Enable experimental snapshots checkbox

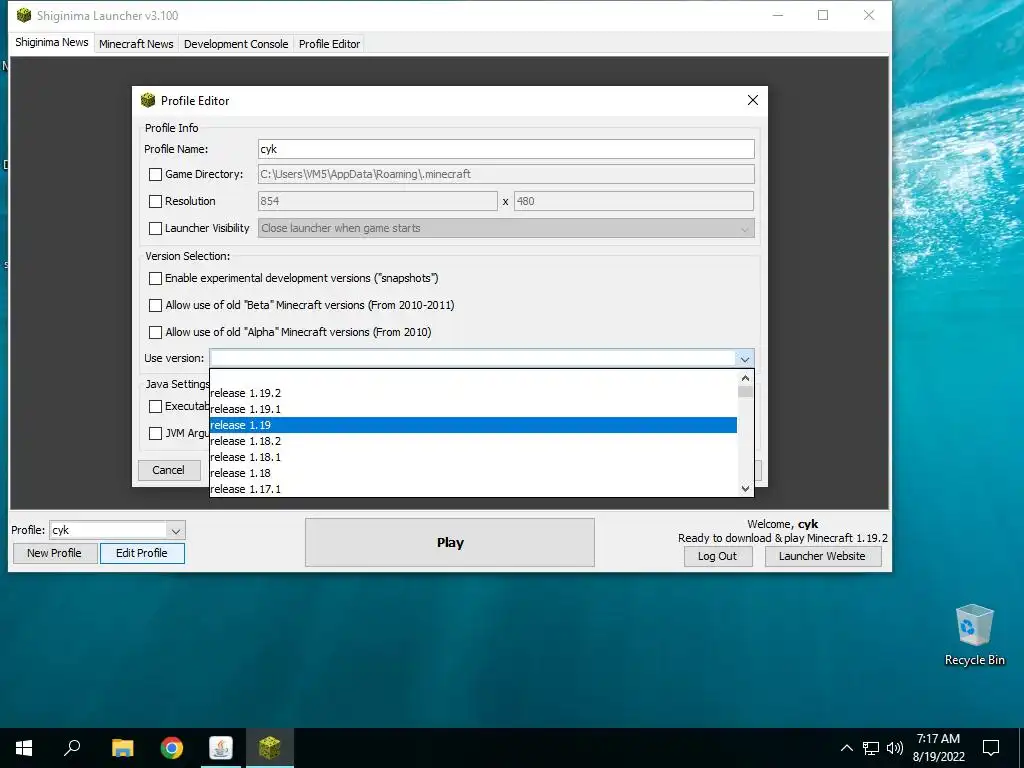tap(155, 278)
